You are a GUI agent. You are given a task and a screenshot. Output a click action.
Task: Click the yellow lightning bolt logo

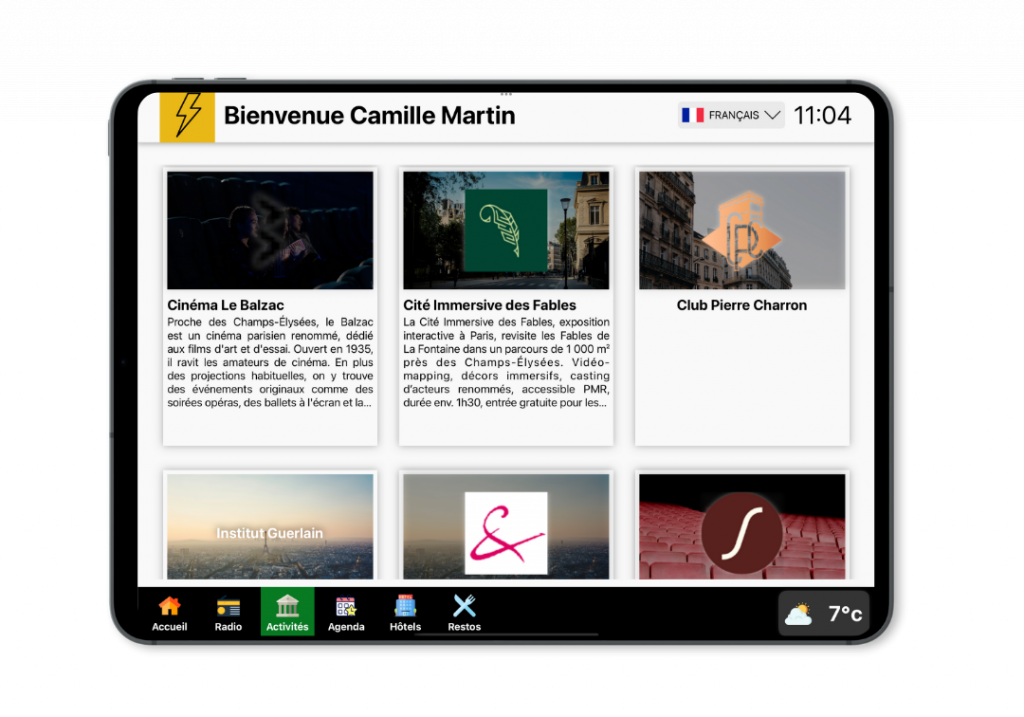click(x=187, y=115)
